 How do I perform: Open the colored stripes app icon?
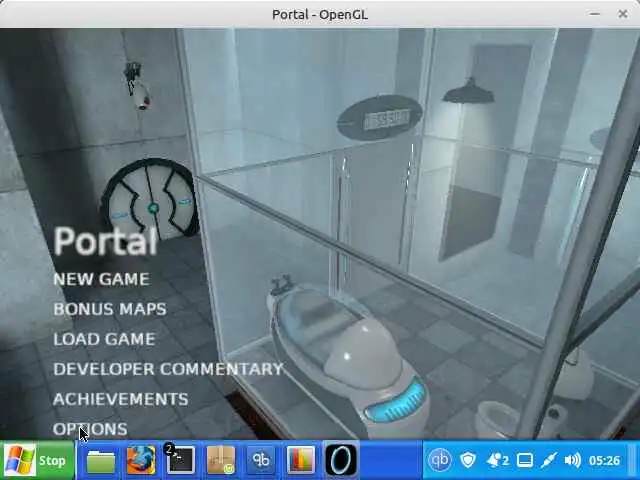[x=301, y=460]
